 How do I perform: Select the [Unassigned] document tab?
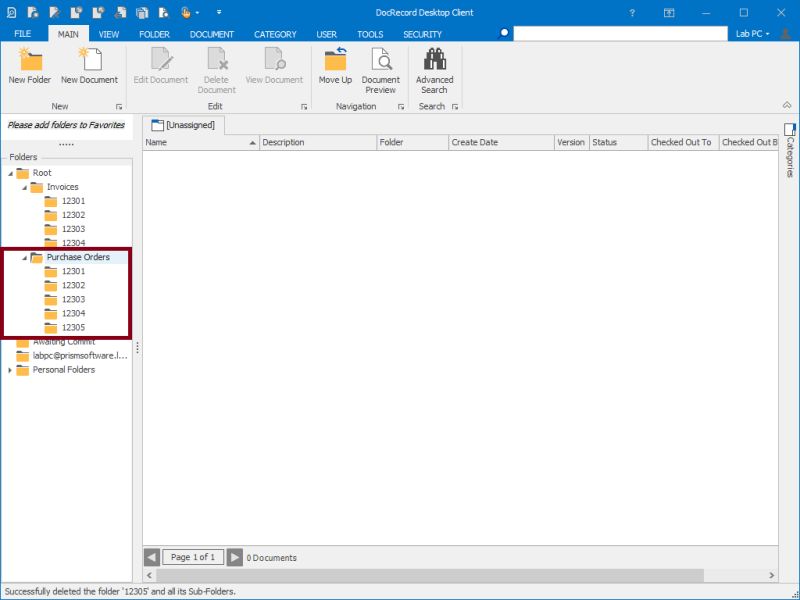tap(184, 125)
